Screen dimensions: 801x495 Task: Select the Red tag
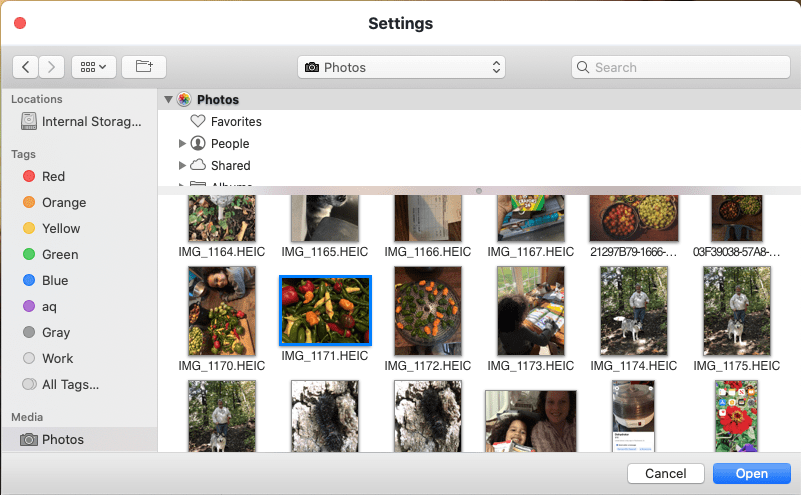(53, 177)
